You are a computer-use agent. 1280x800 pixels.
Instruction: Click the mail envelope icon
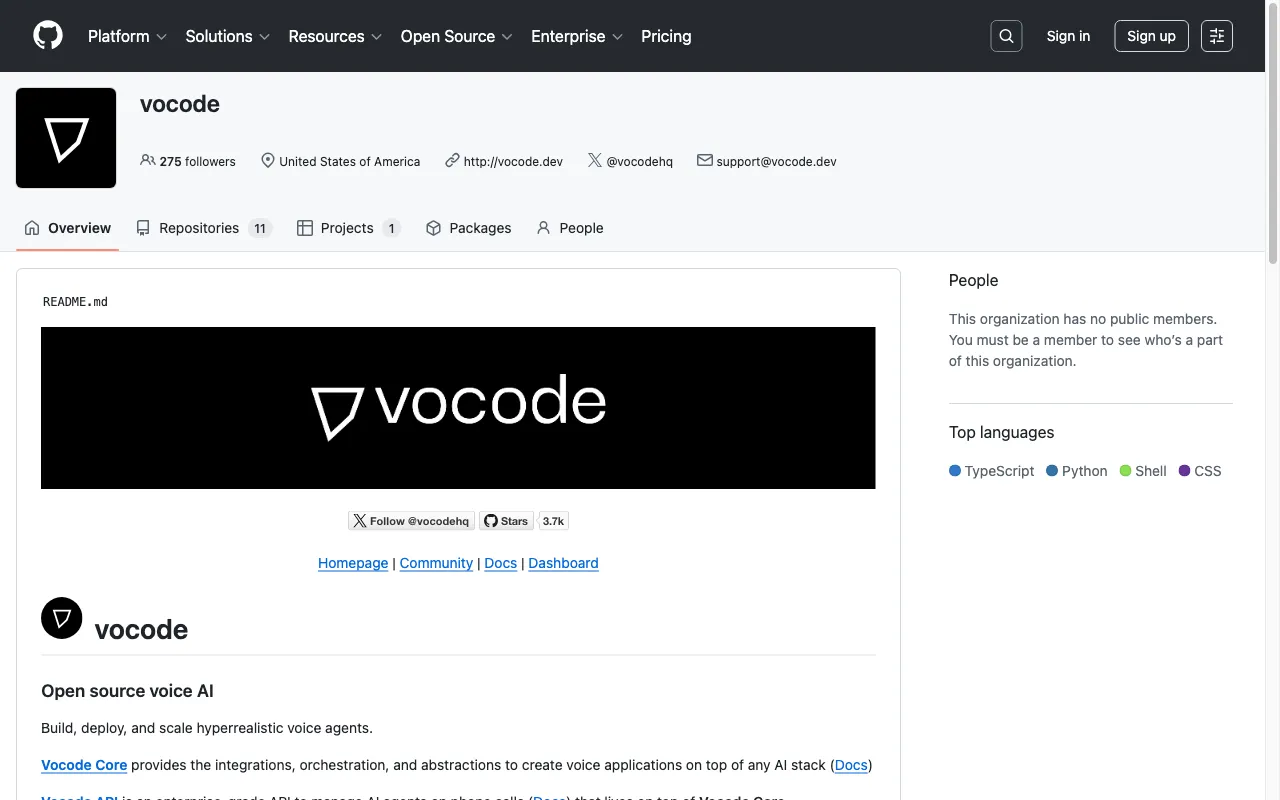705,160
